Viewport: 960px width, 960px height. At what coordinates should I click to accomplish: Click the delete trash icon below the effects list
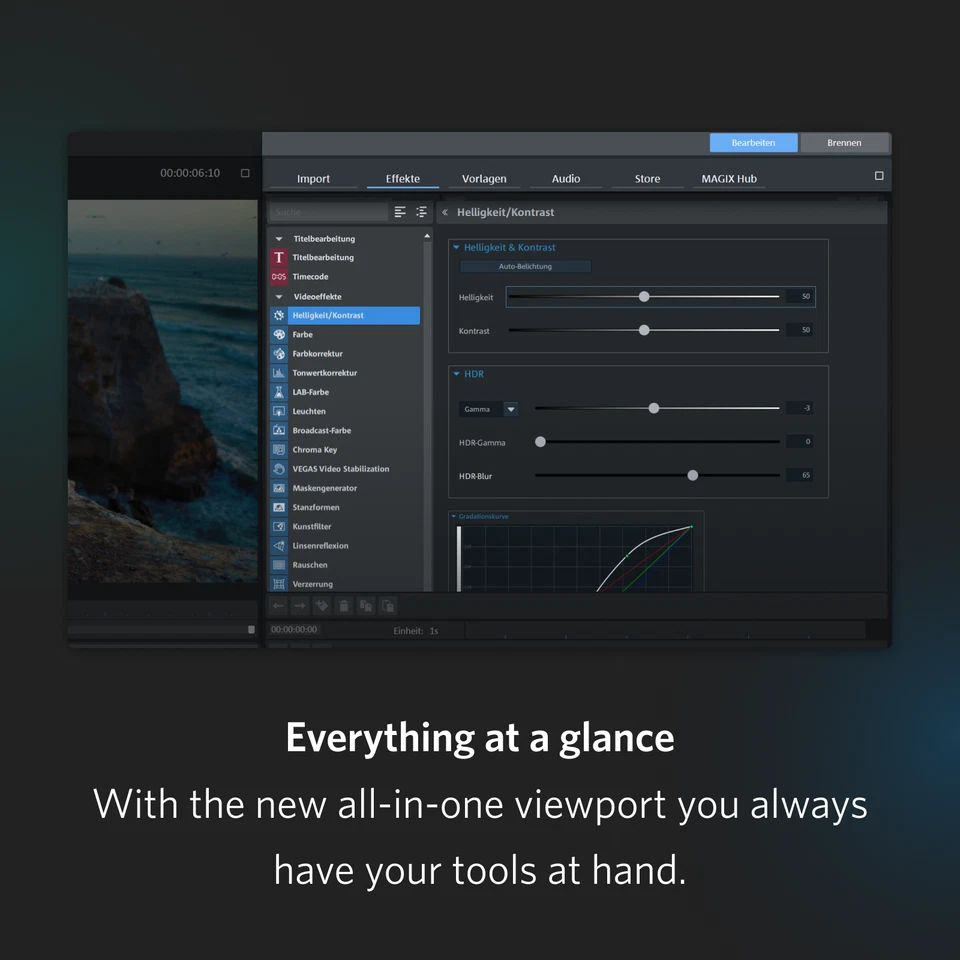[x=343, y=605]
